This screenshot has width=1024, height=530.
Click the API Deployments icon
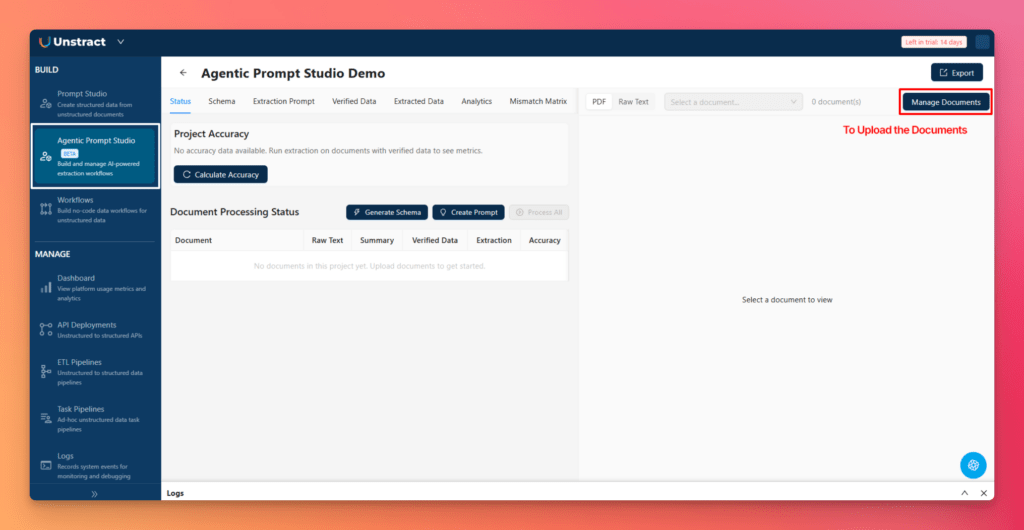pyautogui.click(x=46, y=329)
